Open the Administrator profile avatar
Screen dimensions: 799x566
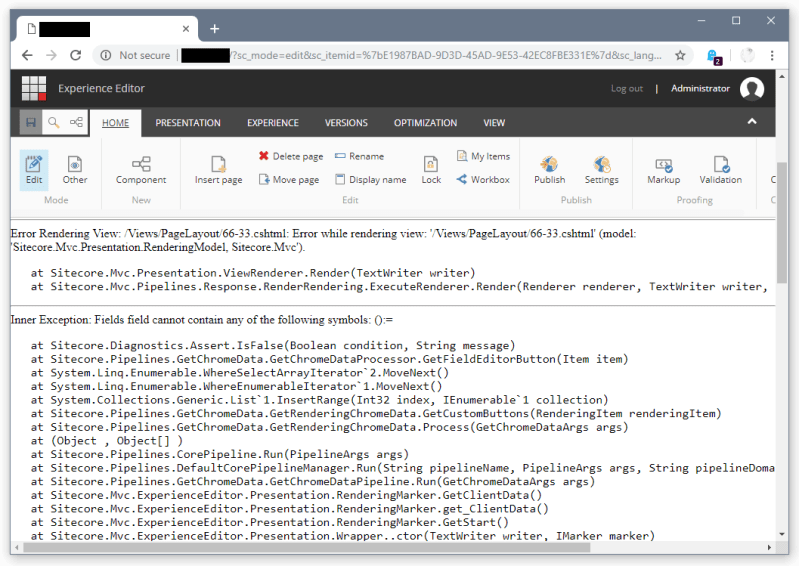tap(752, 89)
